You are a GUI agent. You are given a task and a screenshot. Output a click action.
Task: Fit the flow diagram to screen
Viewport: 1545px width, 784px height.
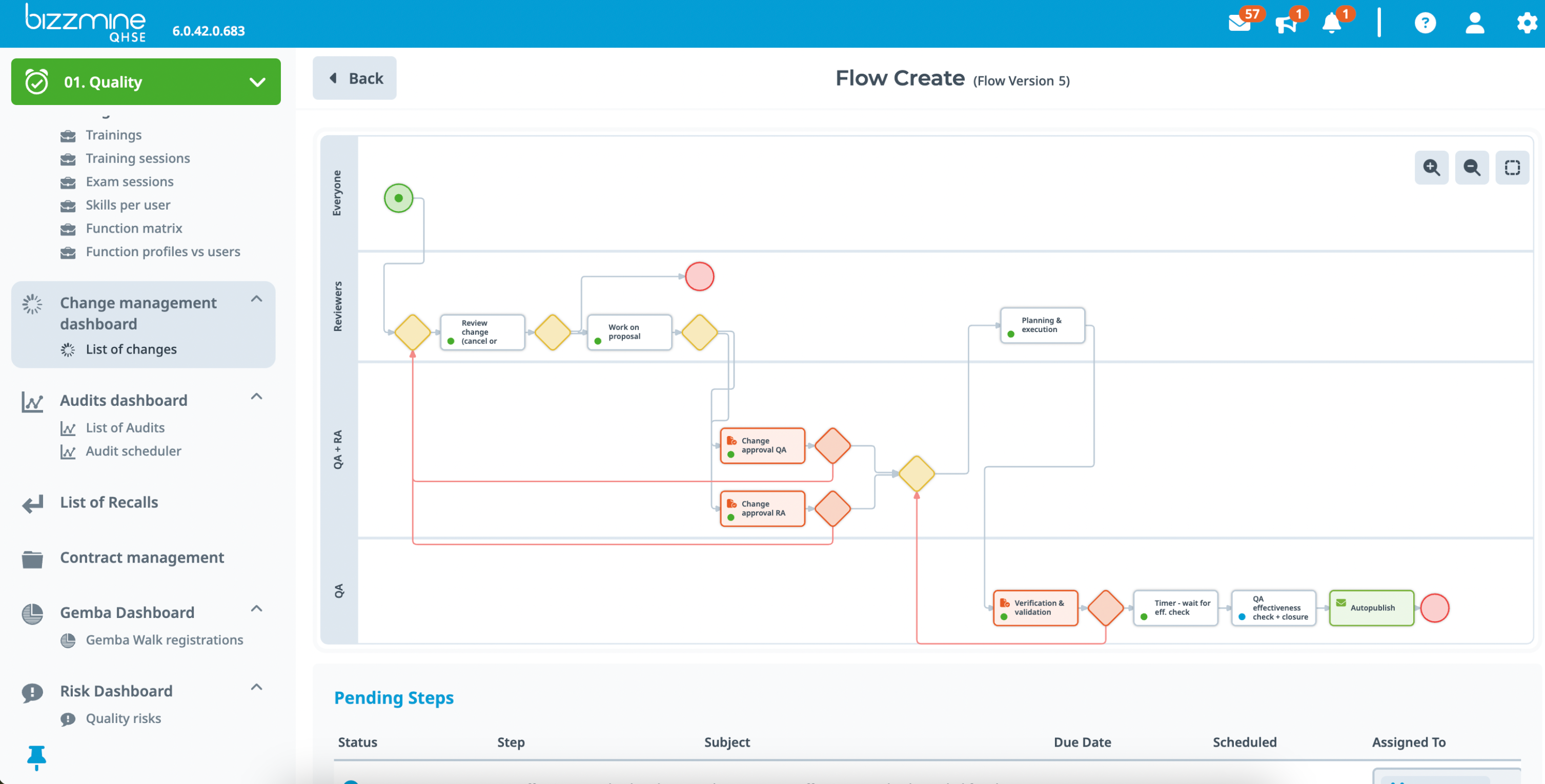(1512, 167)
